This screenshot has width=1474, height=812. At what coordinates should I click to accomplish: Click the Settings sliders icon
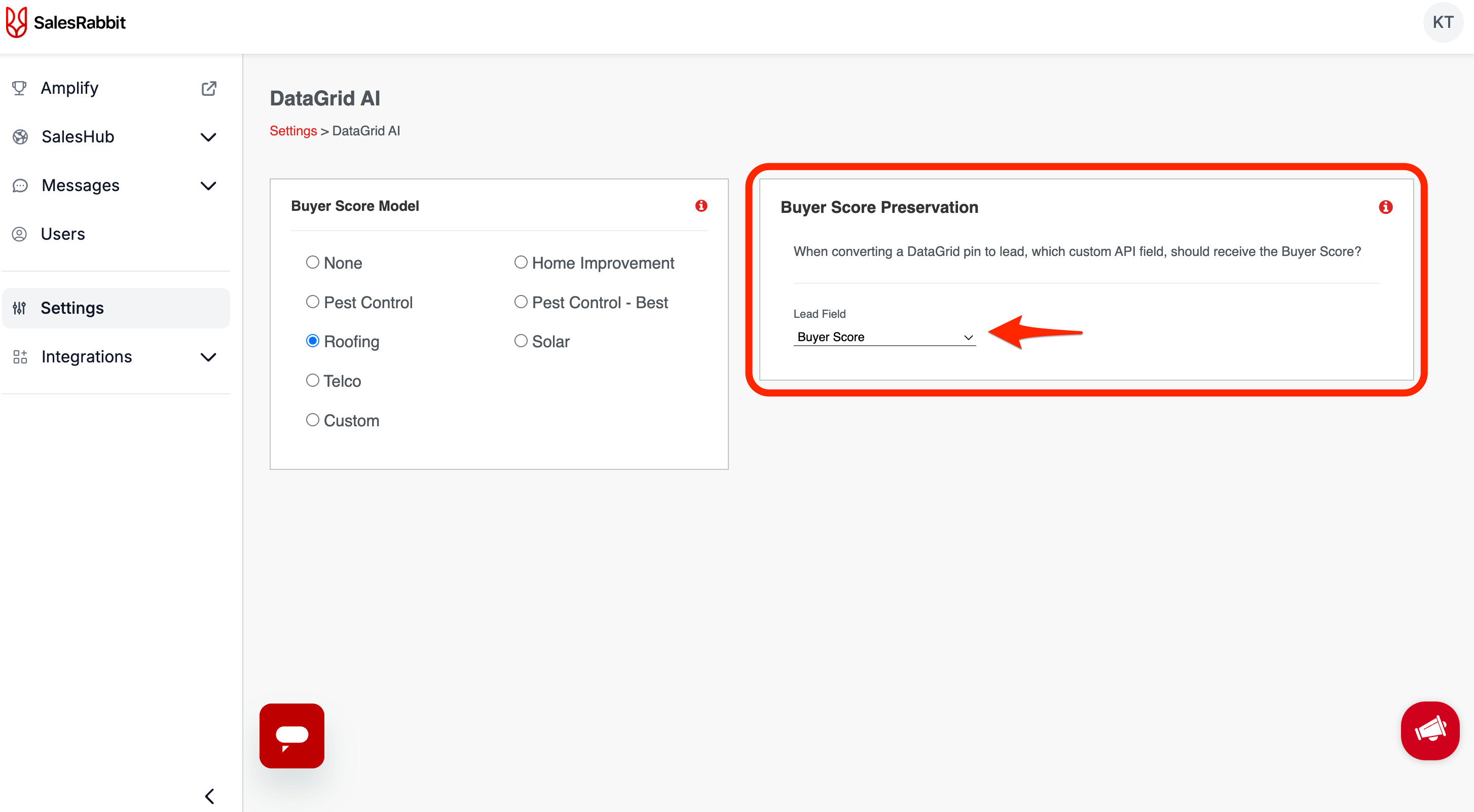[19, 308]
